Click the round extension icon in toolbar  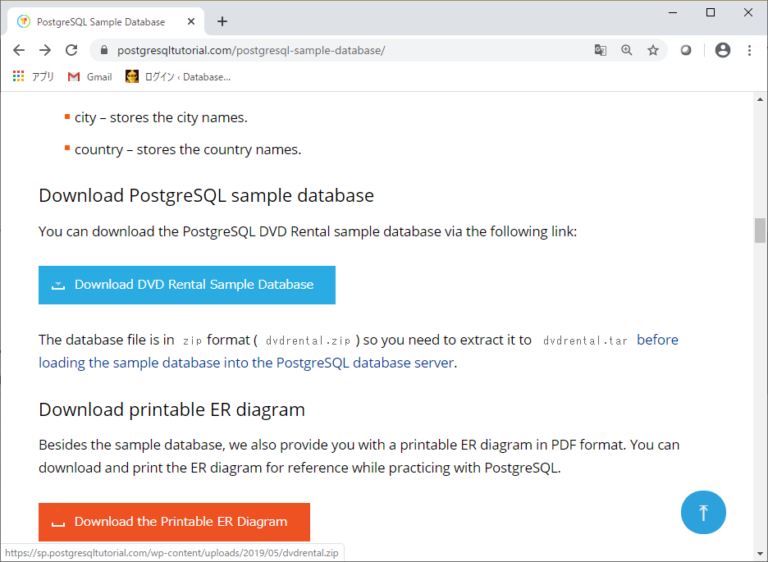click(x=686, y=50)
